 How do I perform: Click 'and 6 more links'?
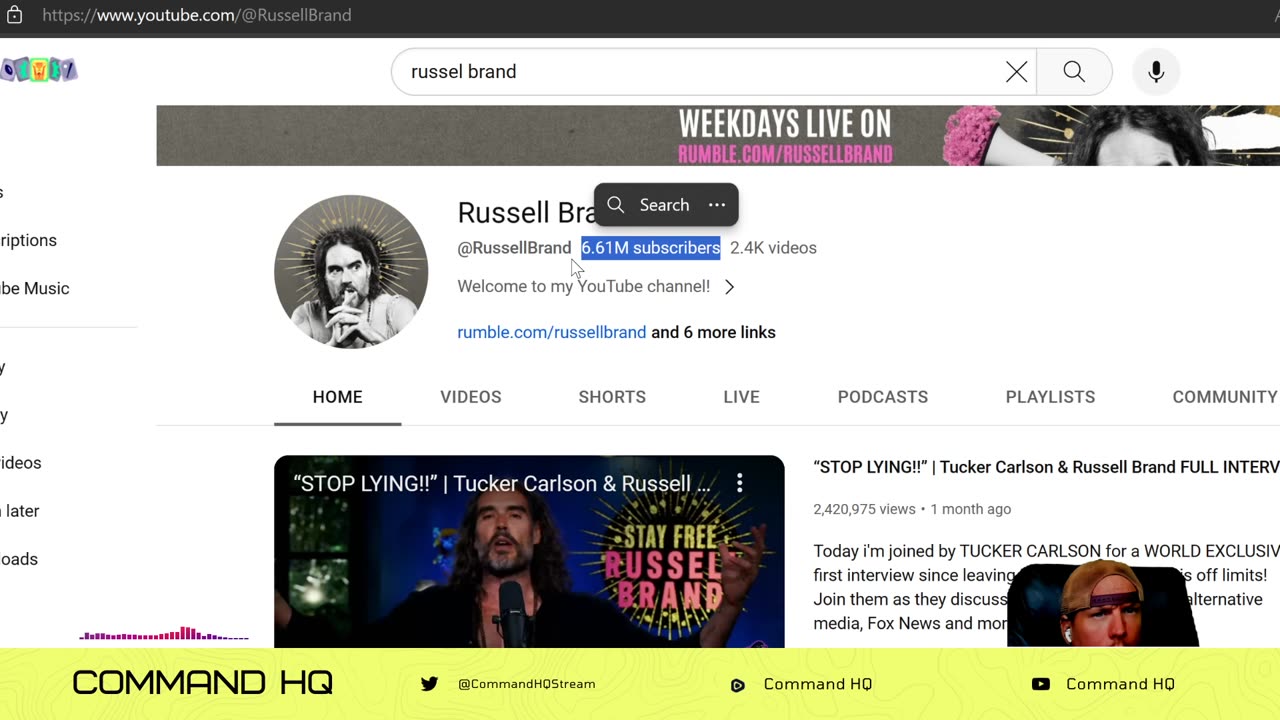(714, 332)
